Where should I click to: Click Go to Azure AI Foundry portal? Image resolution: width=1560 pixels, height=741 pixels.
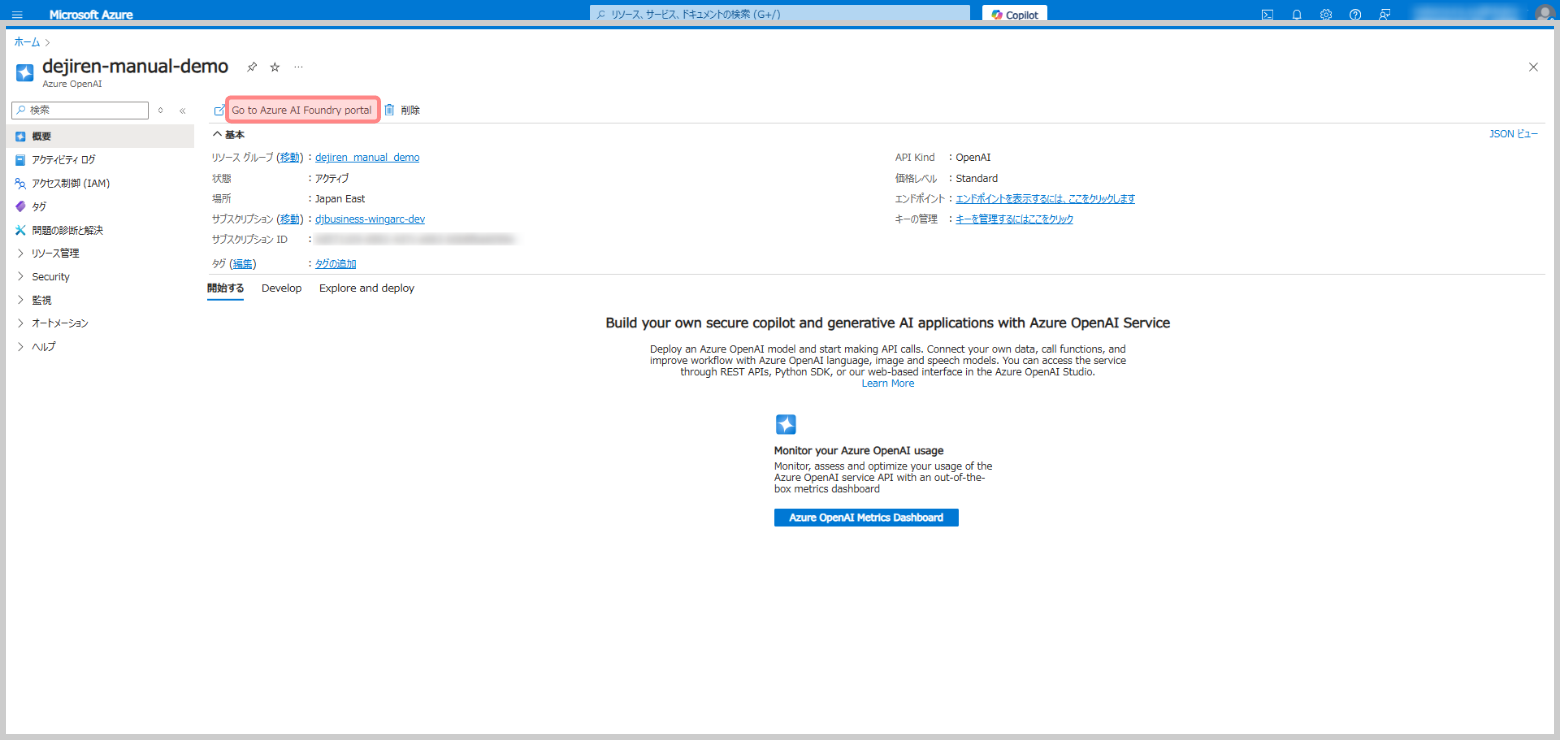(302, 110)
